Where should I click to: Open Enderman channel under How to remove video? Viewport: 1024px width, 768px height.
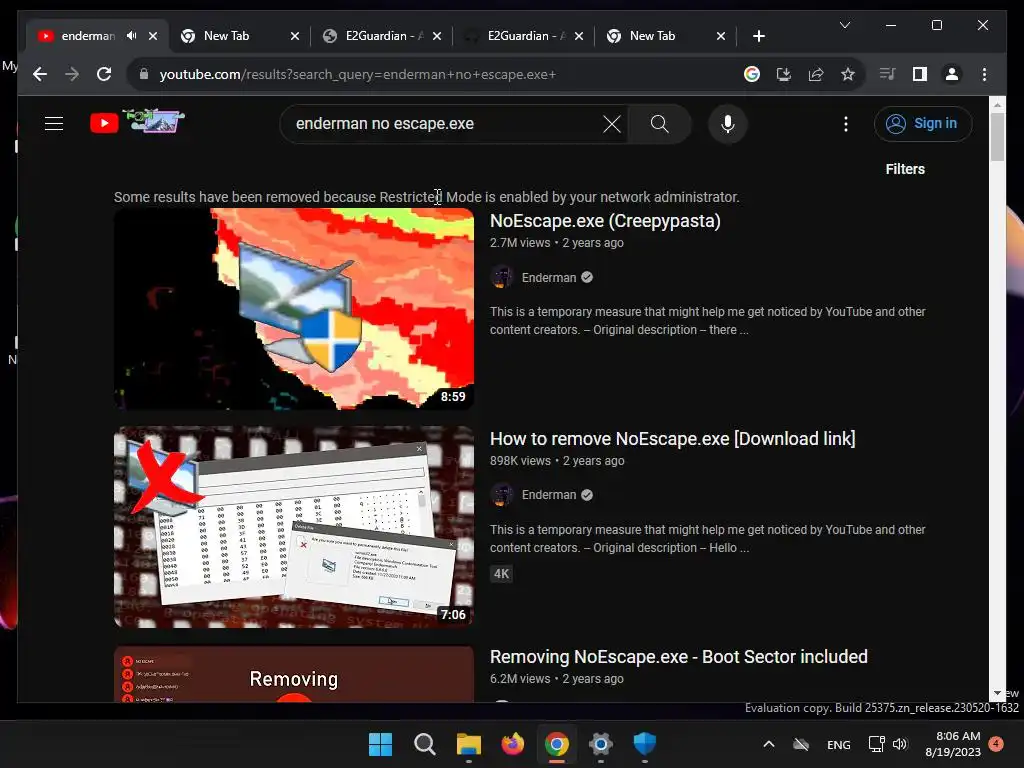549,495
